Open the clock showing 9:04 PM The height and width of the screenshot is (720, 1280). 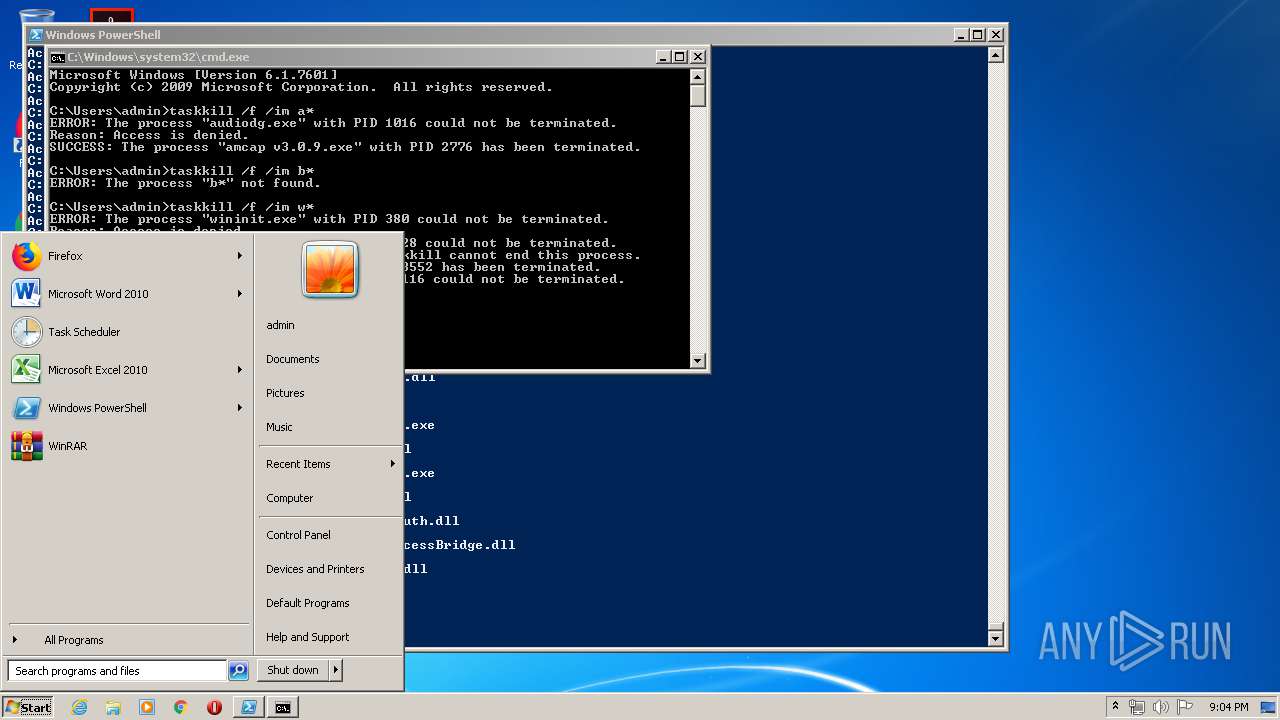tap(1228, 707)
